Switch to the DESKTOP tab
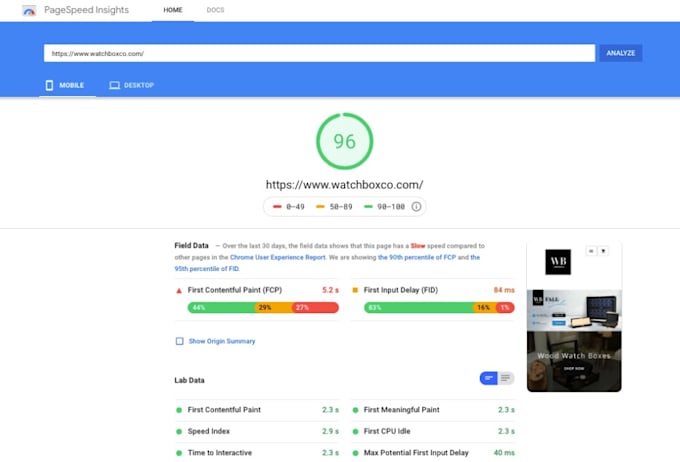This screenshot has width=680, height=462. [132, 85]
